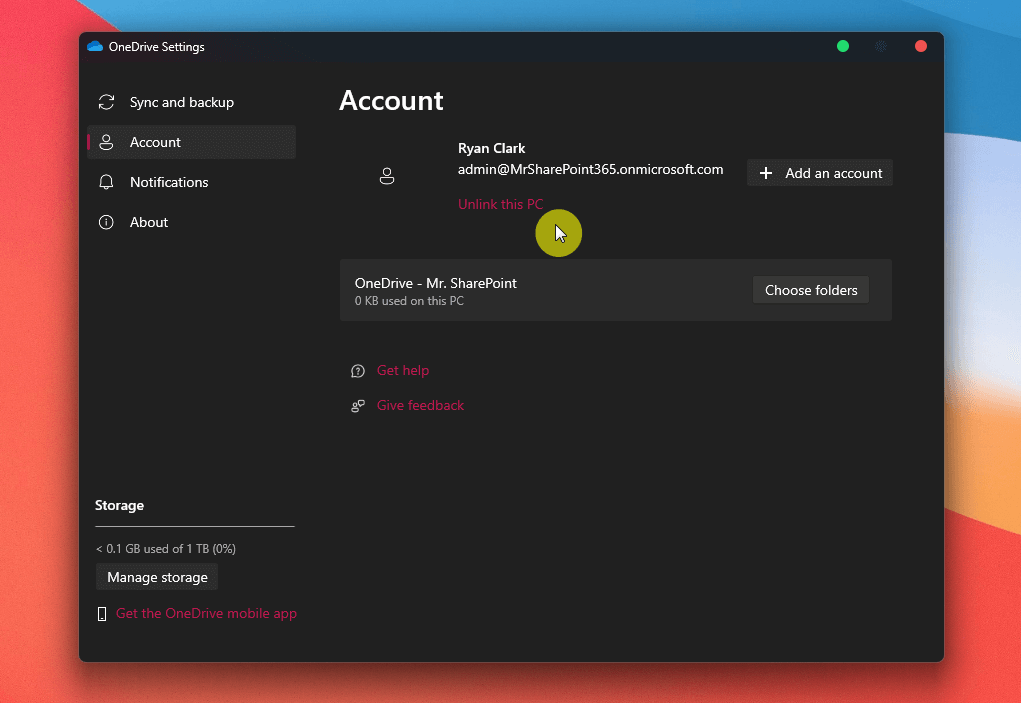
Task: Open the Notifications settings page
Action: 191,182
